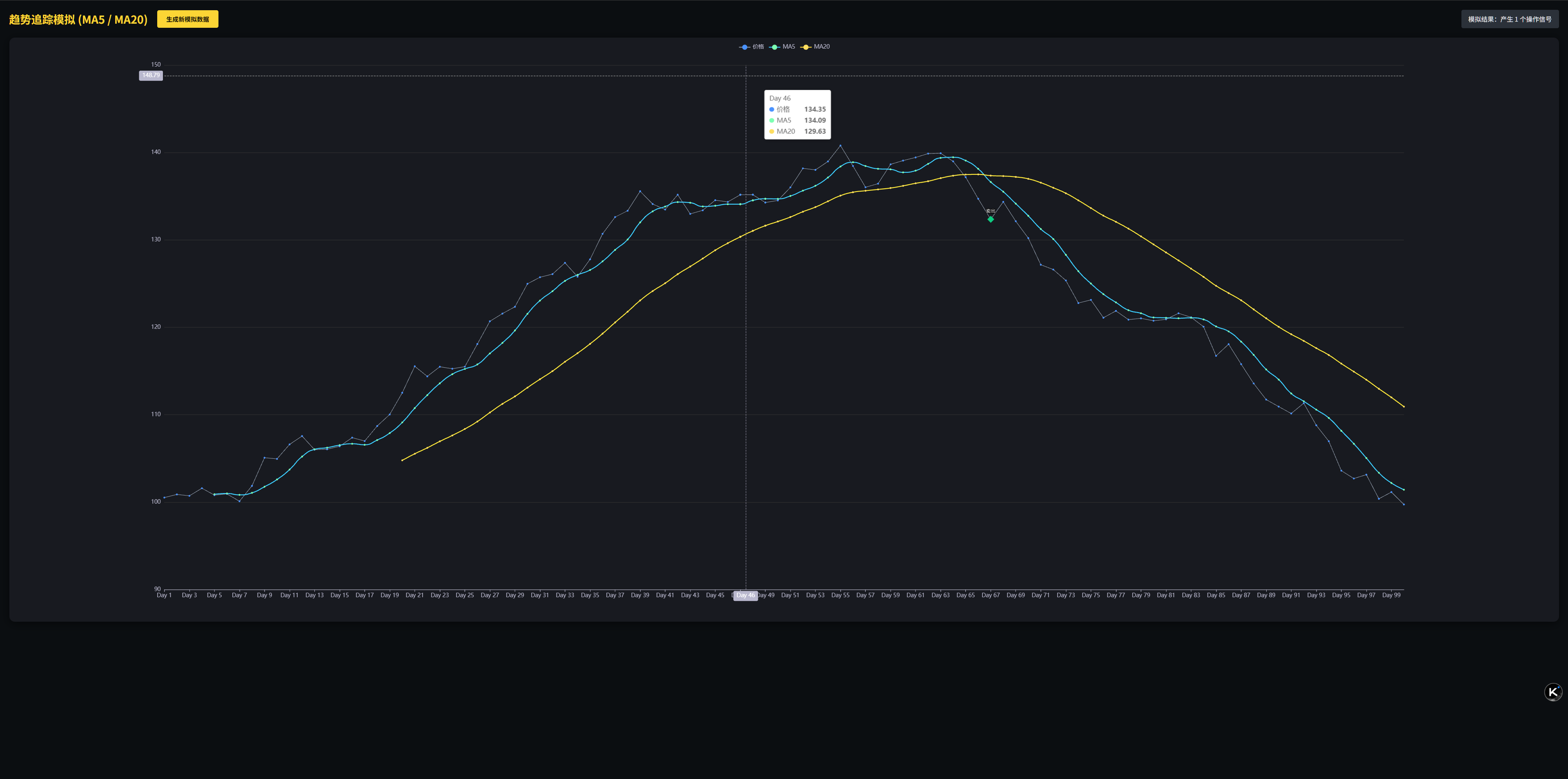The image size is (1568, 779).
Task: Click the 趋势追踪模拟 page title
Action: (x=78, y=20)
